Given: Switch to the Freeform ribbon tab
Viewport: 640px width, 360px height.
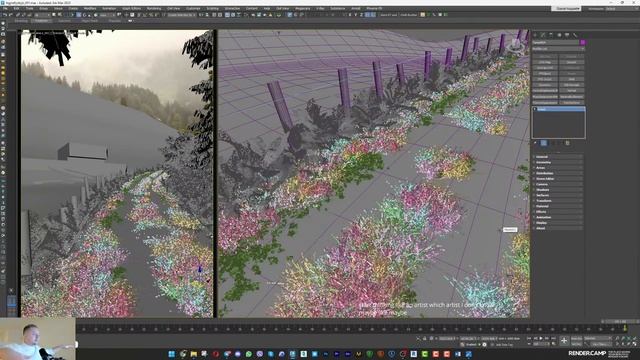Looking at the screenshot, I should point(41,21).
